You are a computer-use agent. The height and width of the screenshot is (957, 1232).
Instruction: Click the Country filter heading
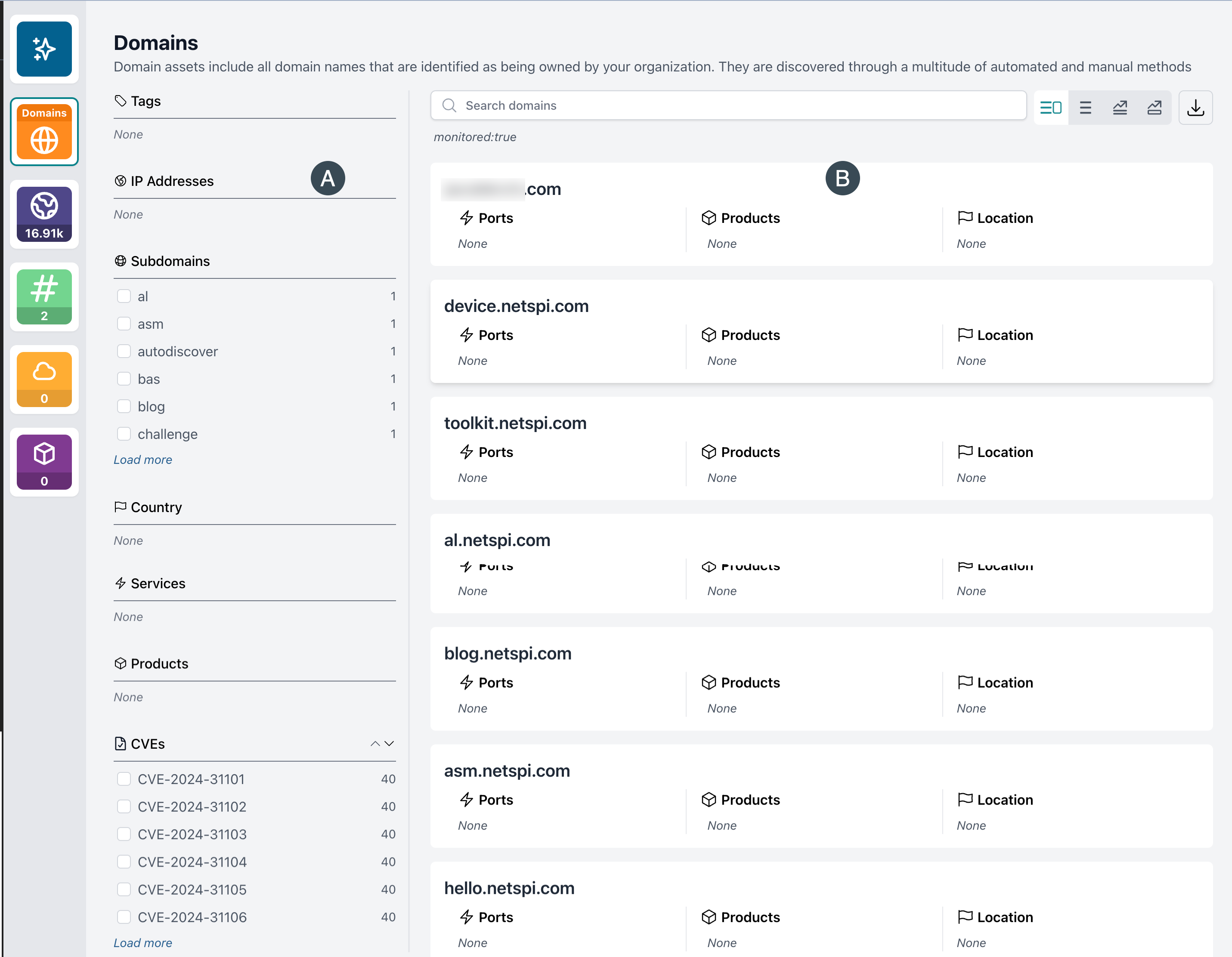click(x=156, y=507)
